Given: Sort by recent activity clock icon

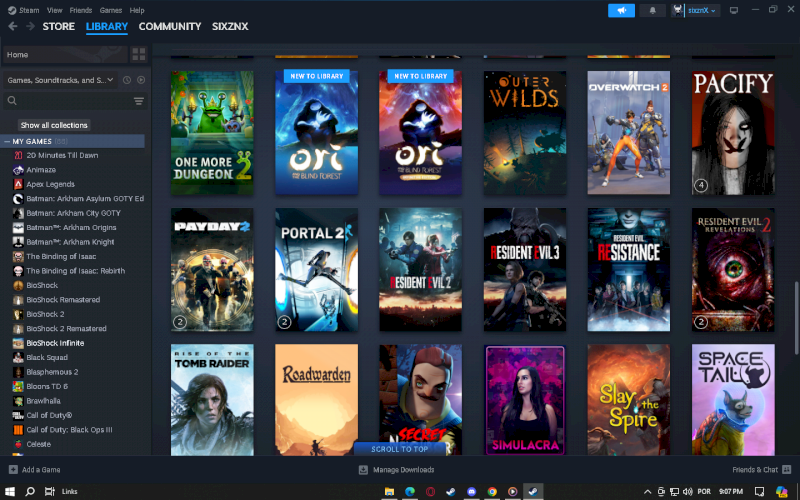Looking at the screenshot, I should click(x=126, y=80).
